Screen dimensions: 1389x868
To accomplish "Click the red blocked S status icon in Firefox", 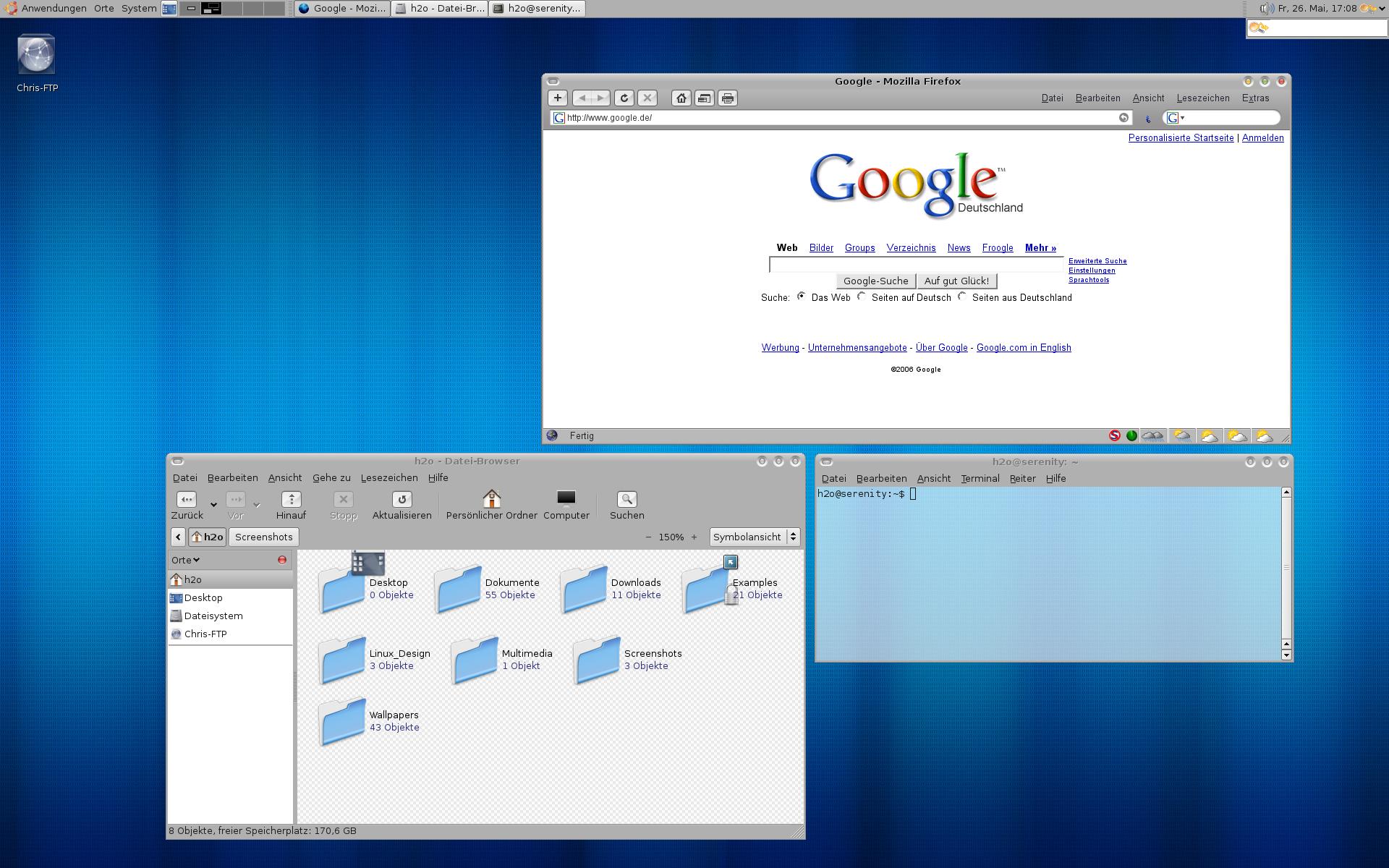I will click(x=1114, y=435).
